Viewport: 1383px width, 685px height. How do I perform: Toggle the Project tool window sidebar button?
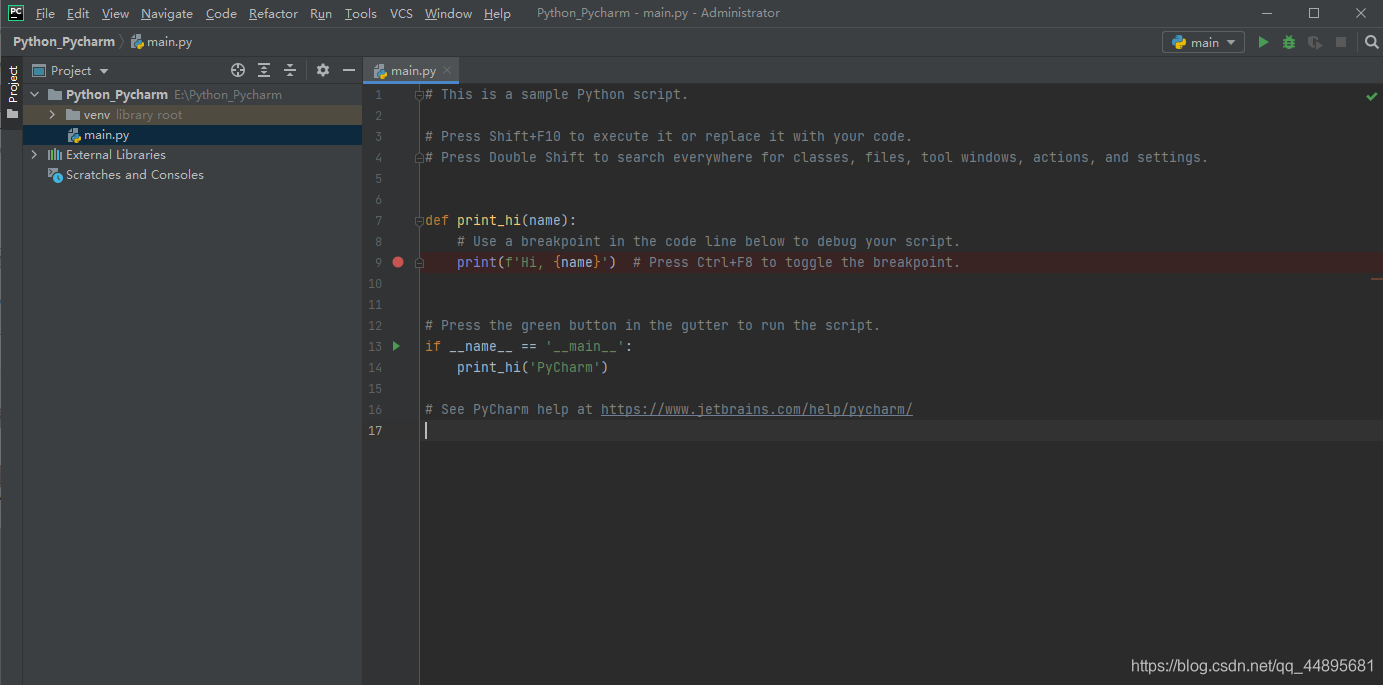point(12,92)
